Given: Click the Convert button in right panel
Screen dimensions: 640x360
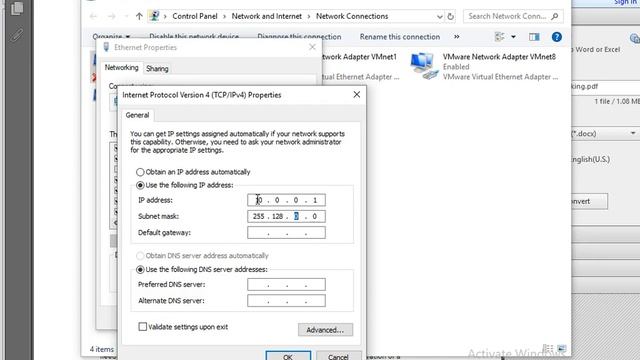Looking at the screenshot, I should (589, 201).
